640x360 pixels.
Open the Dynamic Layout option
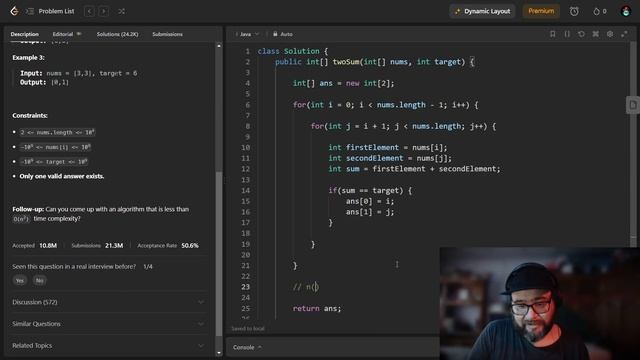[x=482, y=11]
